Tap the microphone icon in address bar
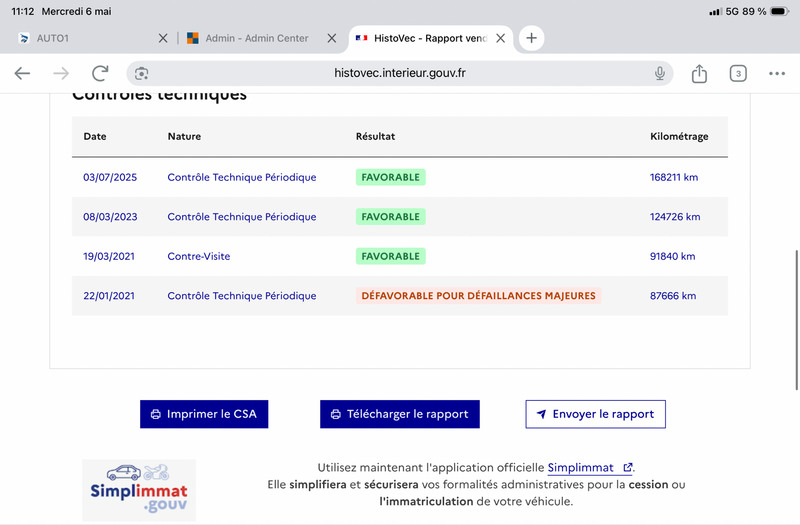 [x=659, y=73]
